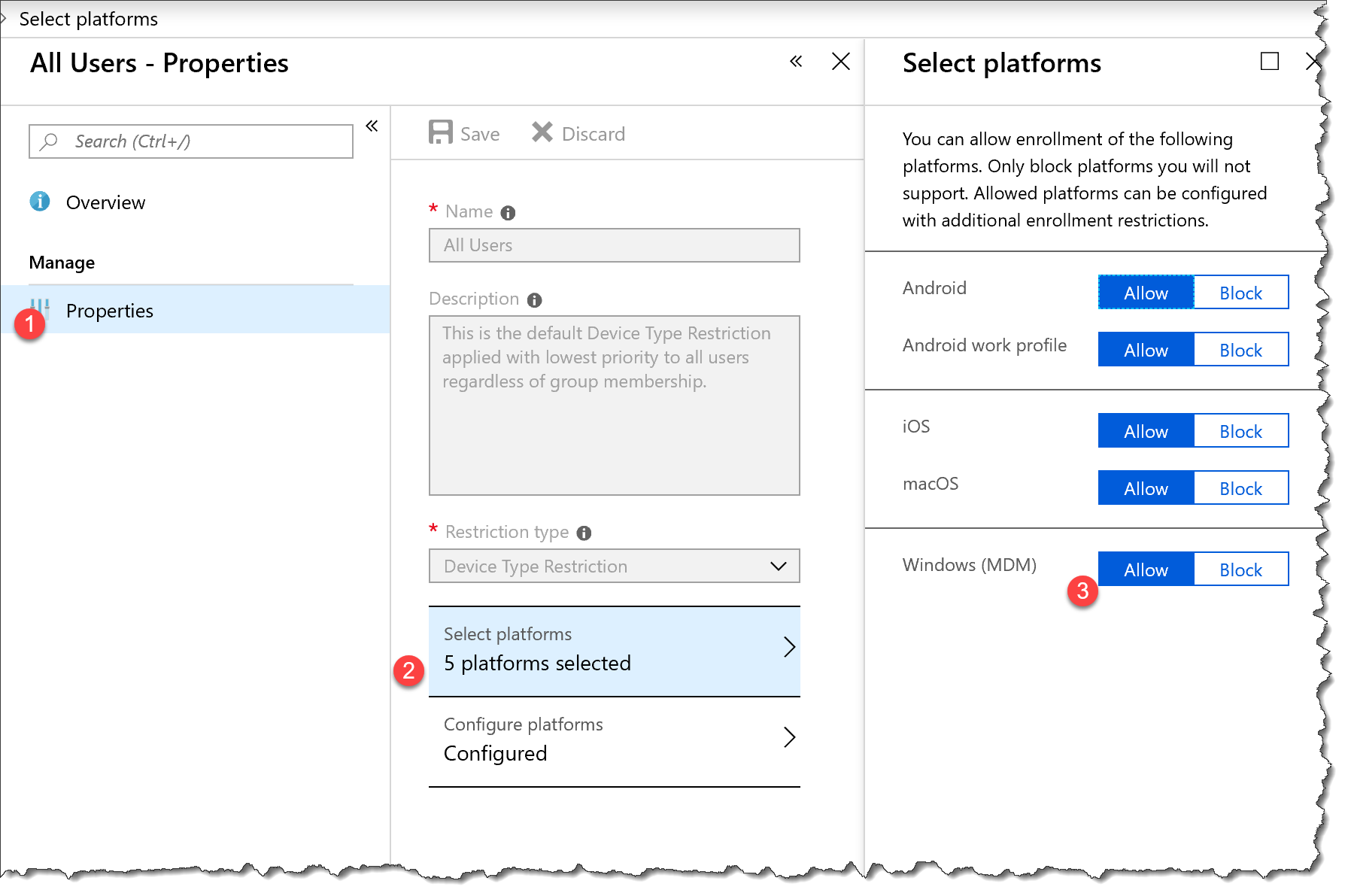The image size is (1348, 896).
Task: Click the Description info icon
Action: (534, 300)
